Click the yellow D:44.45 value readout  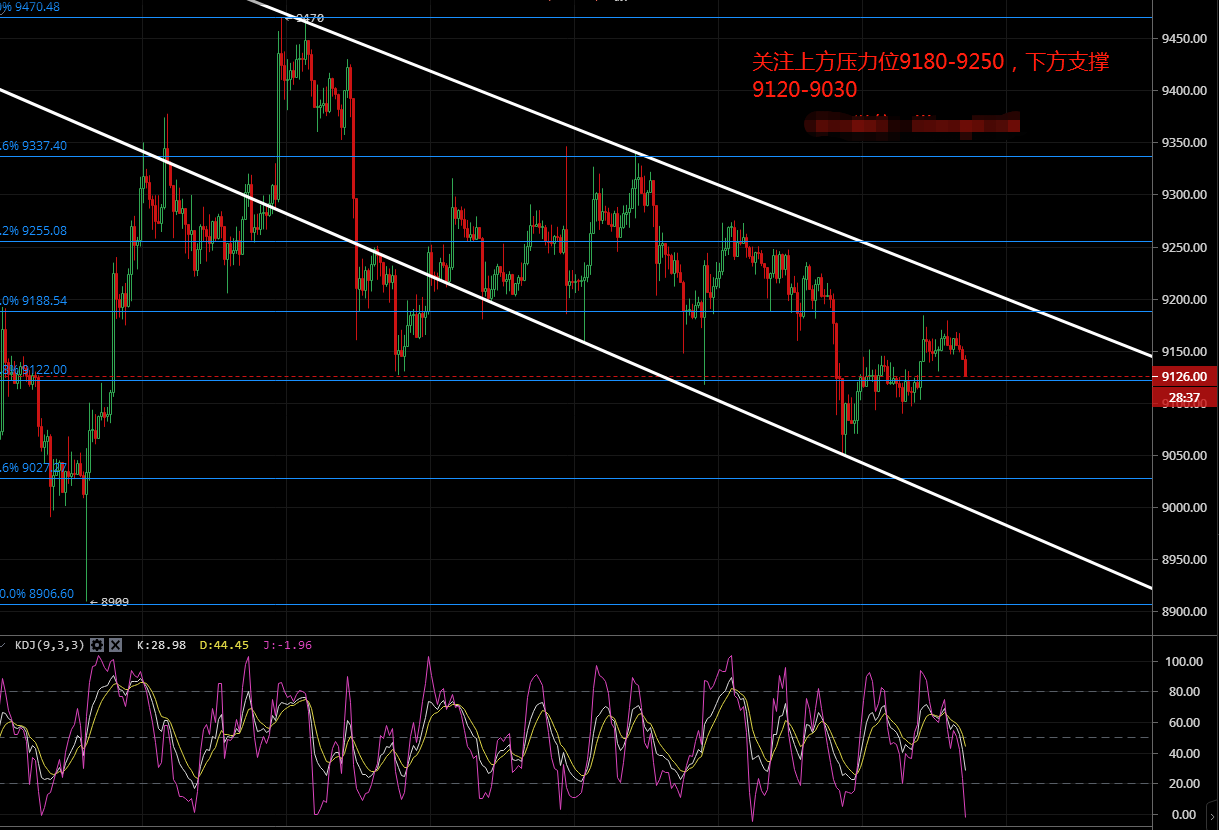pos(224,645)
